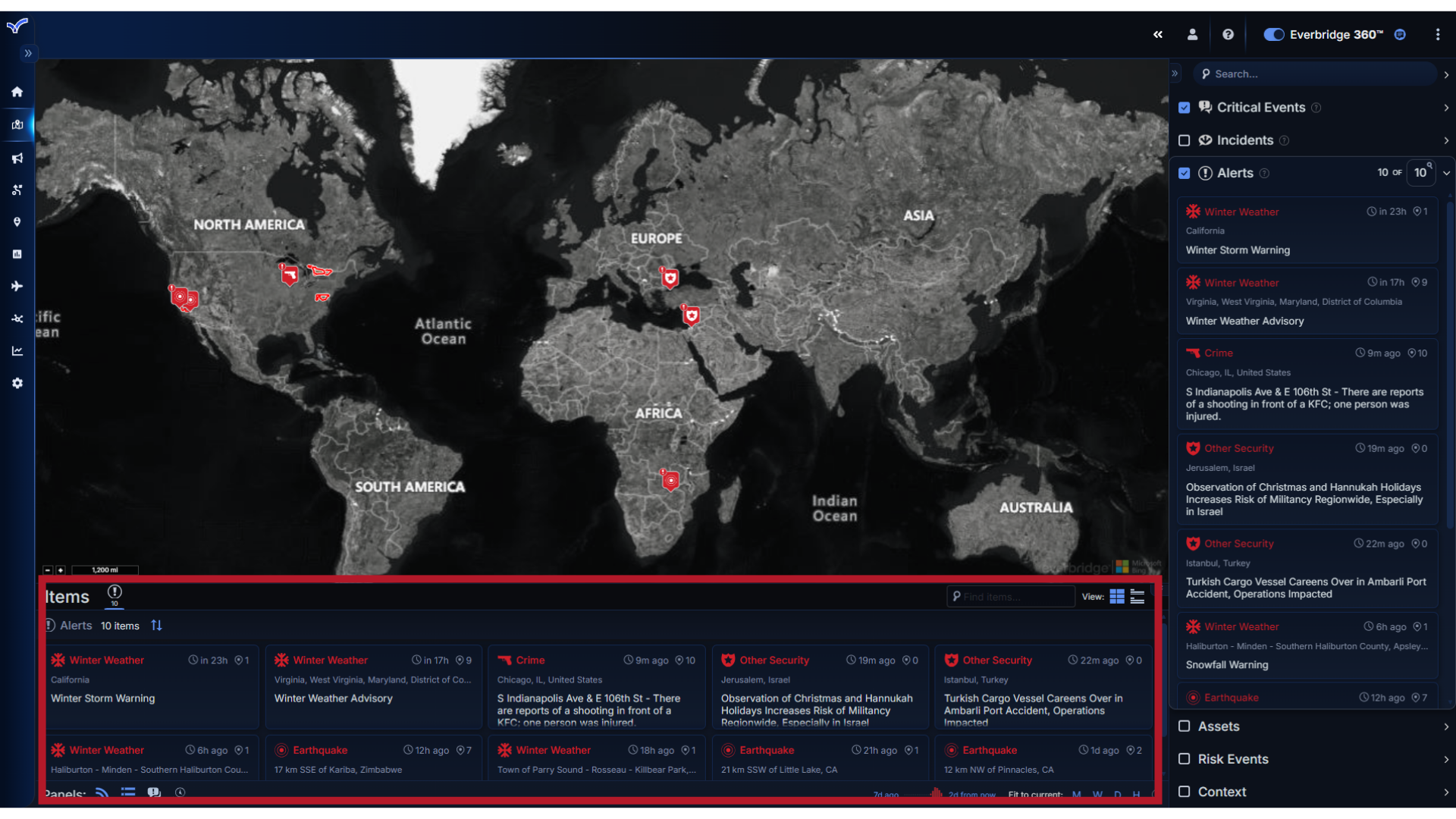Viewport: 1456px width, 819px height.
Task: Switch the Items panel to list view
Action: [x=1137, y=597]
